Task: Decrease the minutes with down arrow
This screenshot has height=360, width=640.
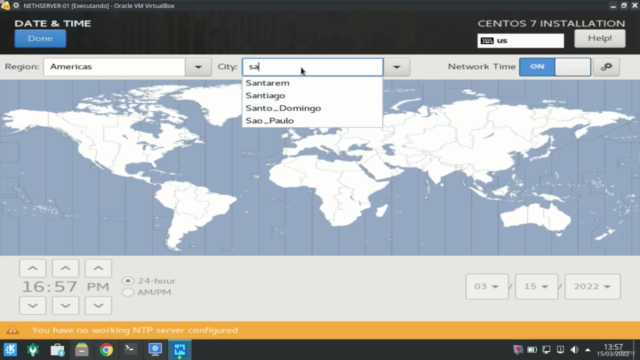Action: click(65, 305)
